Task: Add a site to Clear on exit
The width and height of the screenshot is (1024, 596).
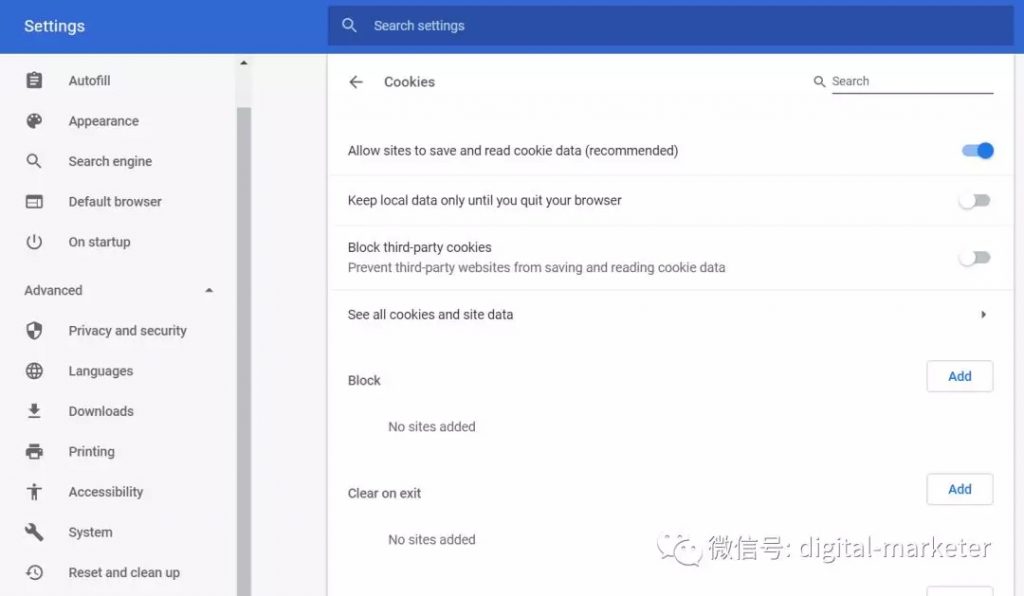Action: coord(959,490)
